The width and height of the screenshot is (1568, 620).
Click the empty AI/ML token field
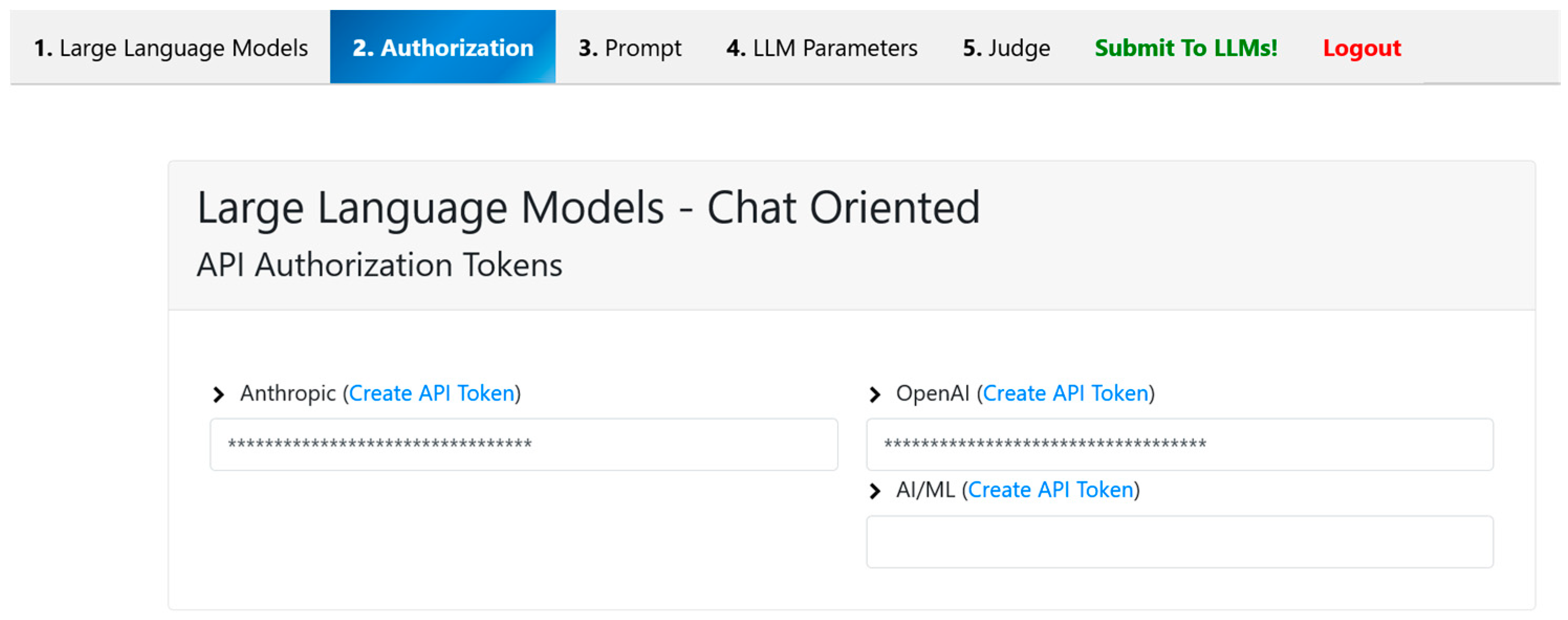1179,541
